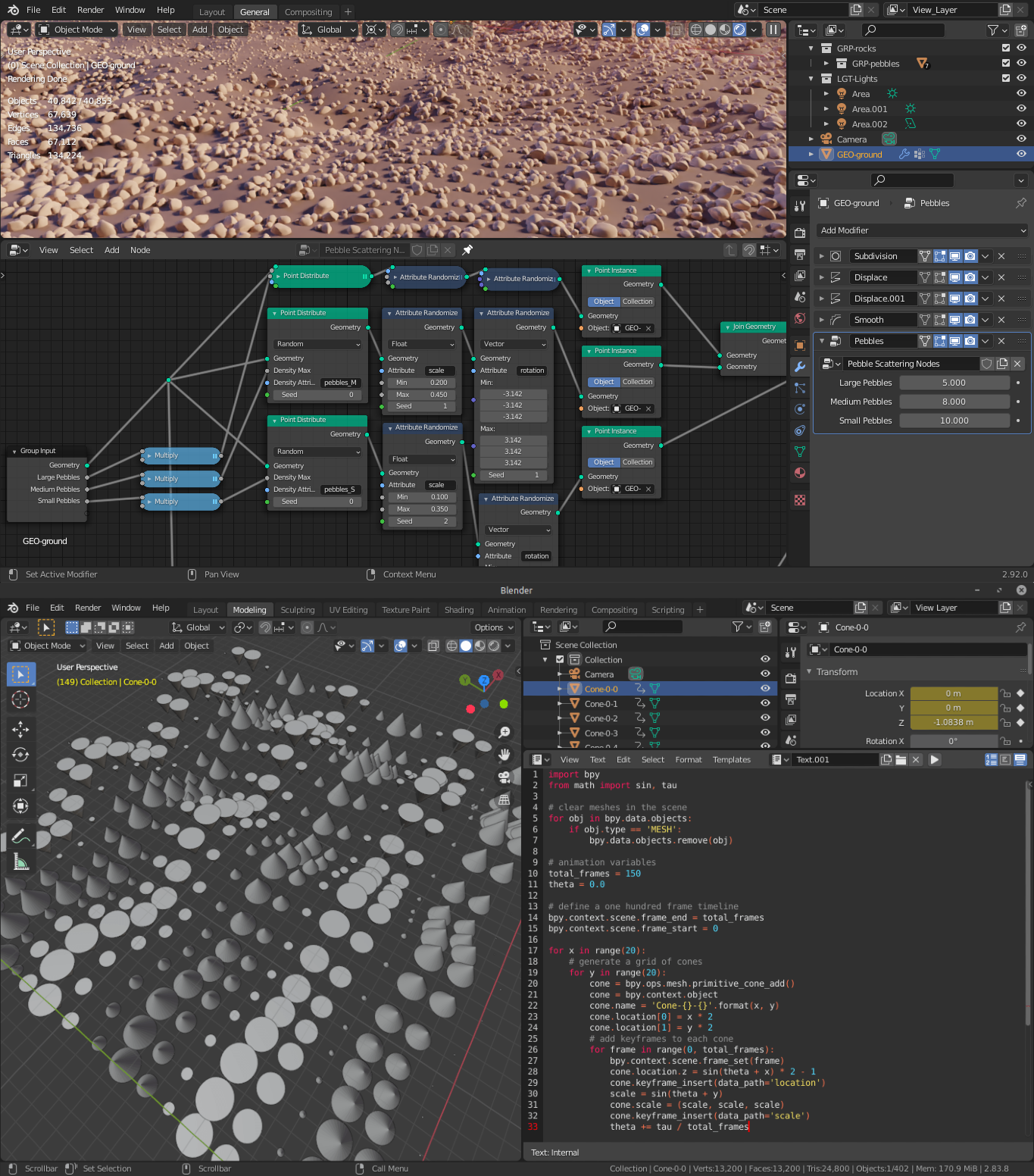The image size is (1034, 1176).
Task: Hide GEO-ground using its eye icon
Action: point(1021,154)
